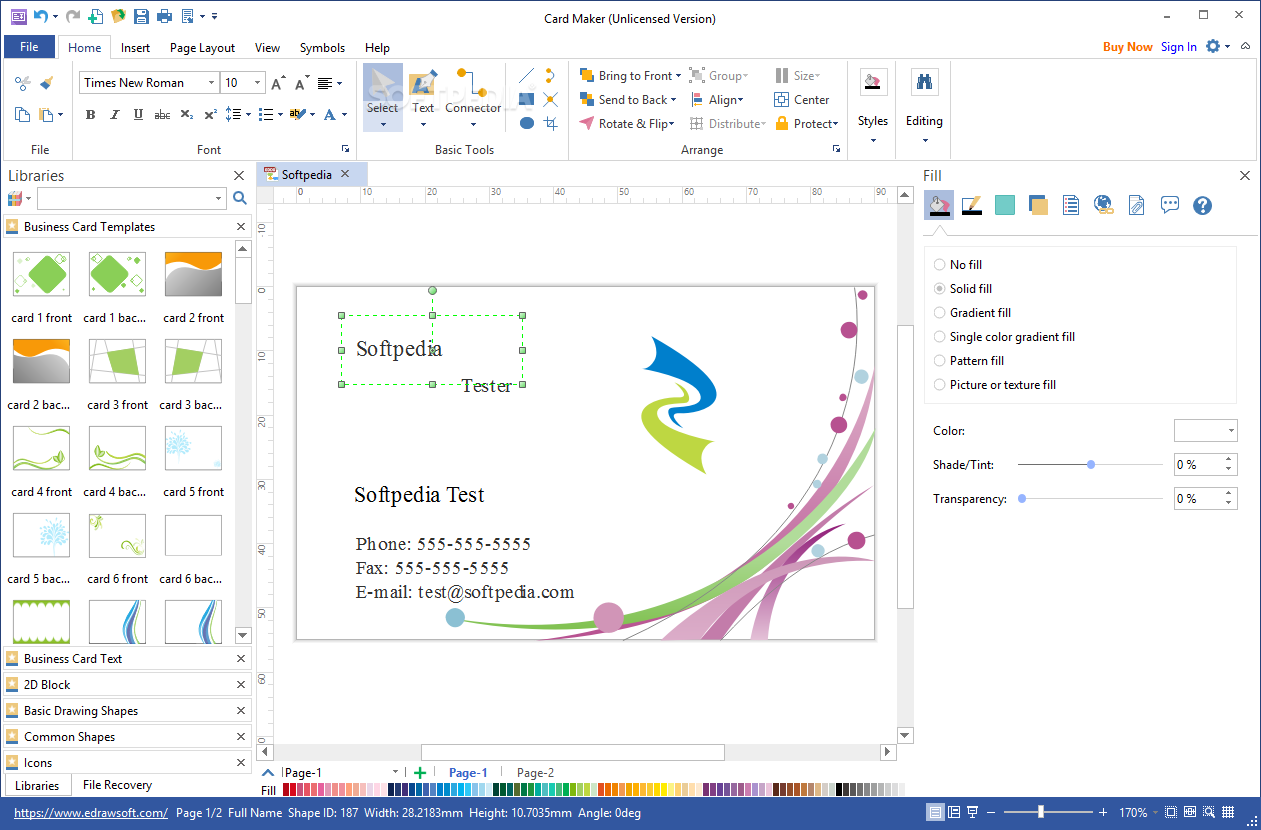This screenshot has width=1261, height=830.
Task: Click the Undo arrow icon
Action: point(40,16)
